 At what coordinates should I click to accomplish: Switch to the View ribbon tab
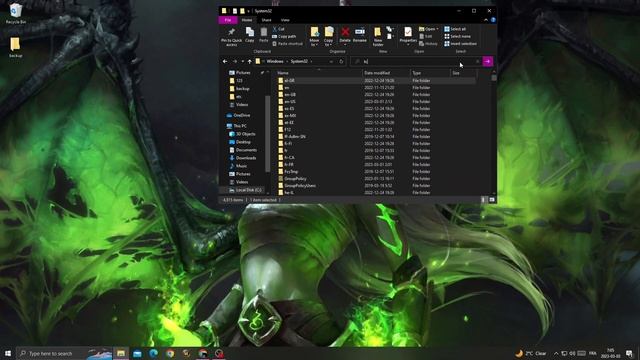(285, 20)
